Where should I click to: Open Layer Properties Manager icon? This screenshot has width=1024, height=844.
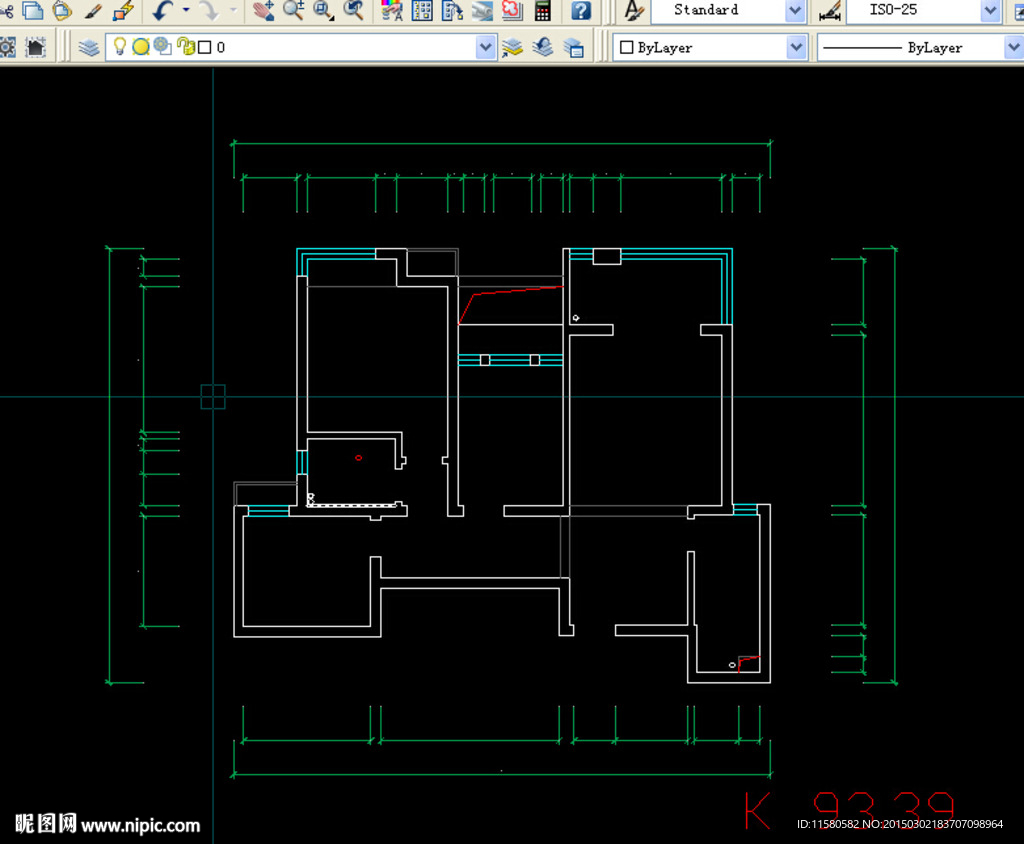tap(89, 47)
